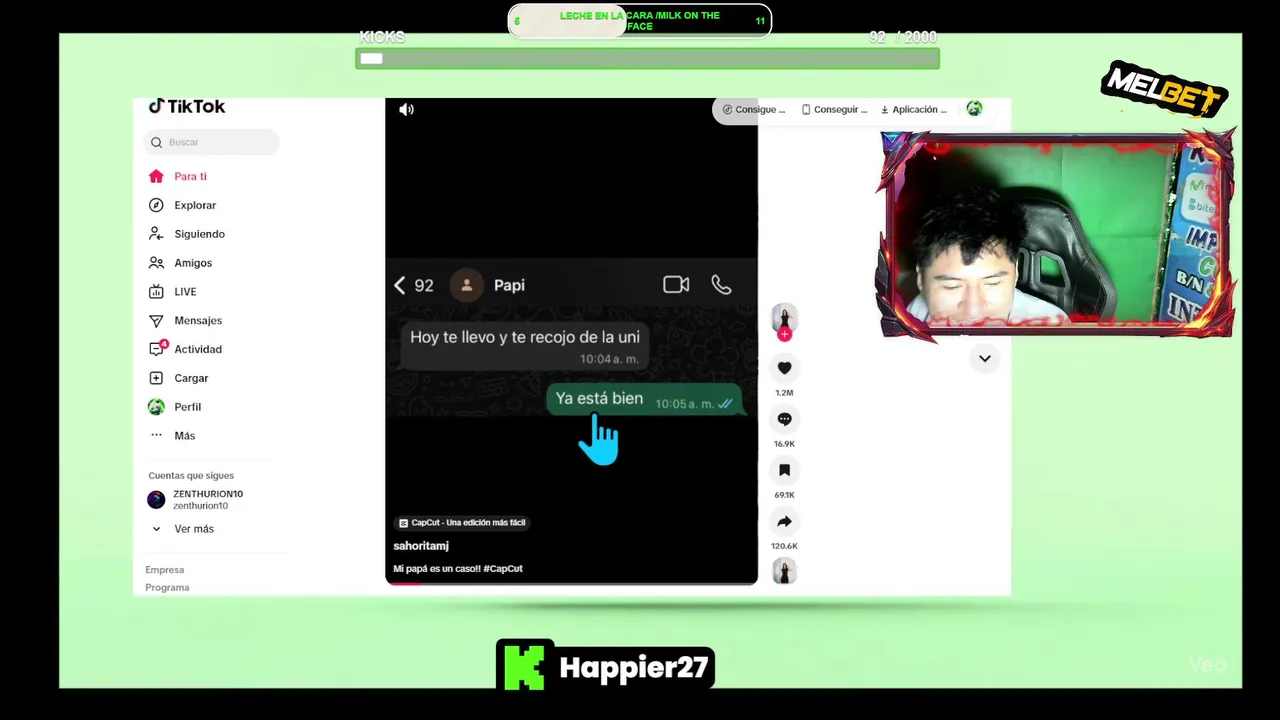
Task: Open the Para ti feed
Action: click(190, 176)
